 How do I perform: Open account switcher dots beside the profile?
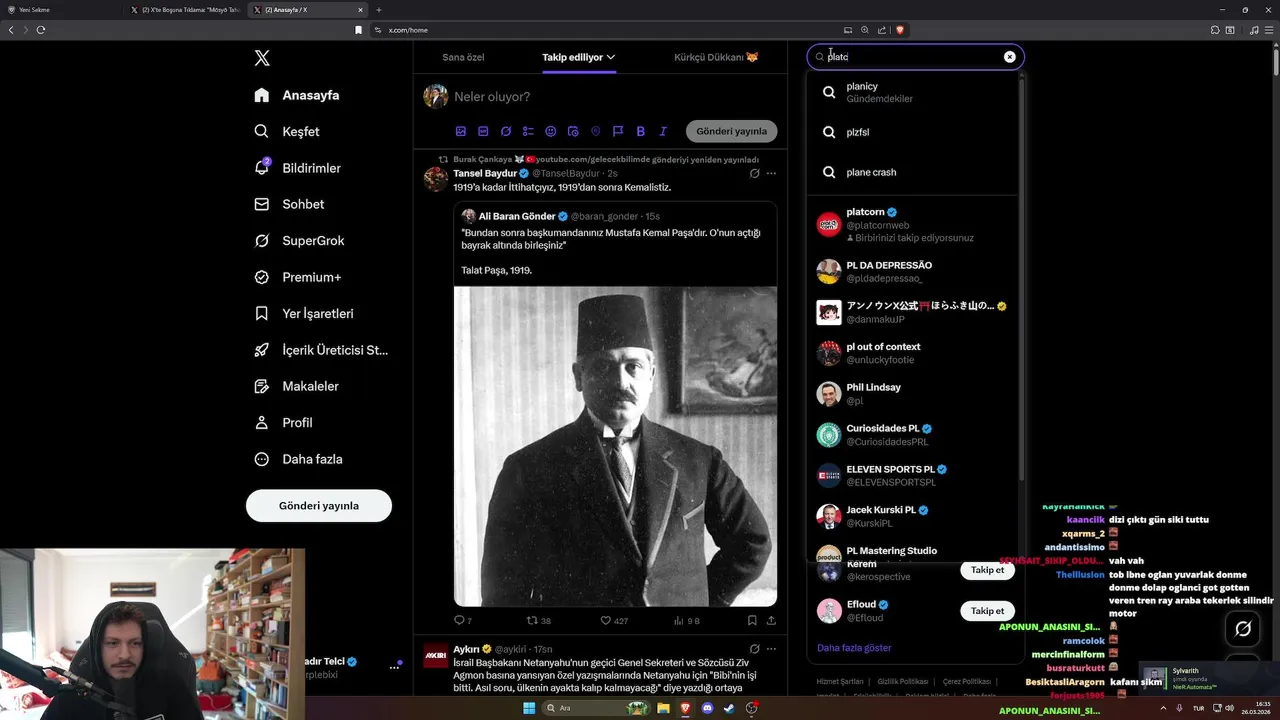[x=394, y=667]
